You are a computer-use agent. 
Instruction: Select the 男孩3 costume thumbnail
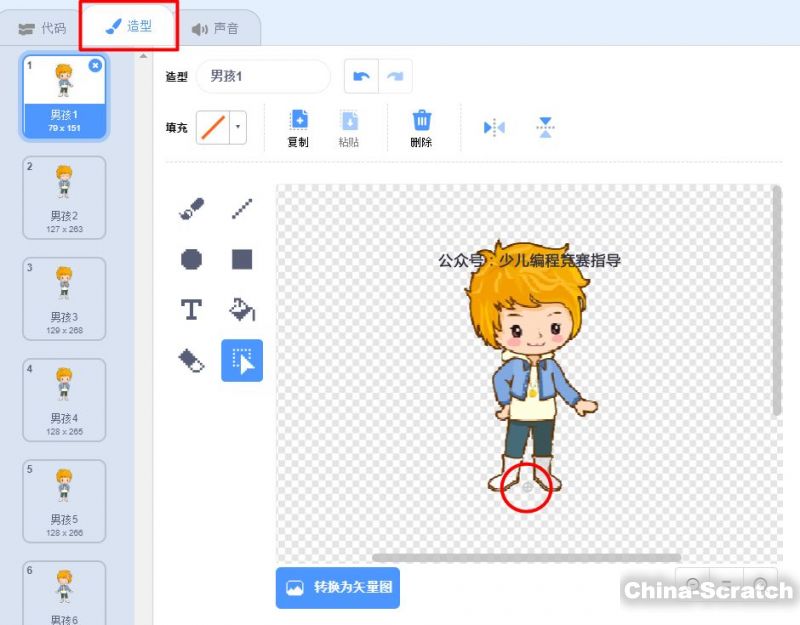64,298
